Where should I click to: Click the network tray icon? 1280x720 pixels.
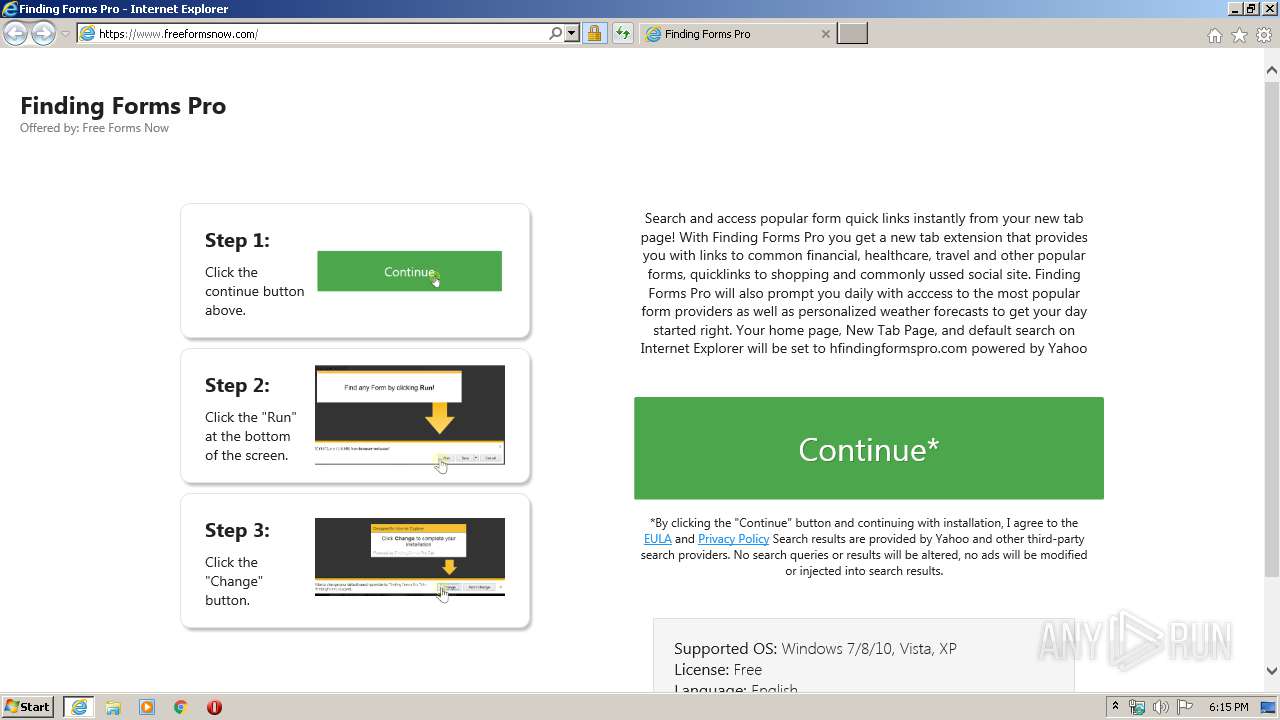click(x=1137, y=707)
